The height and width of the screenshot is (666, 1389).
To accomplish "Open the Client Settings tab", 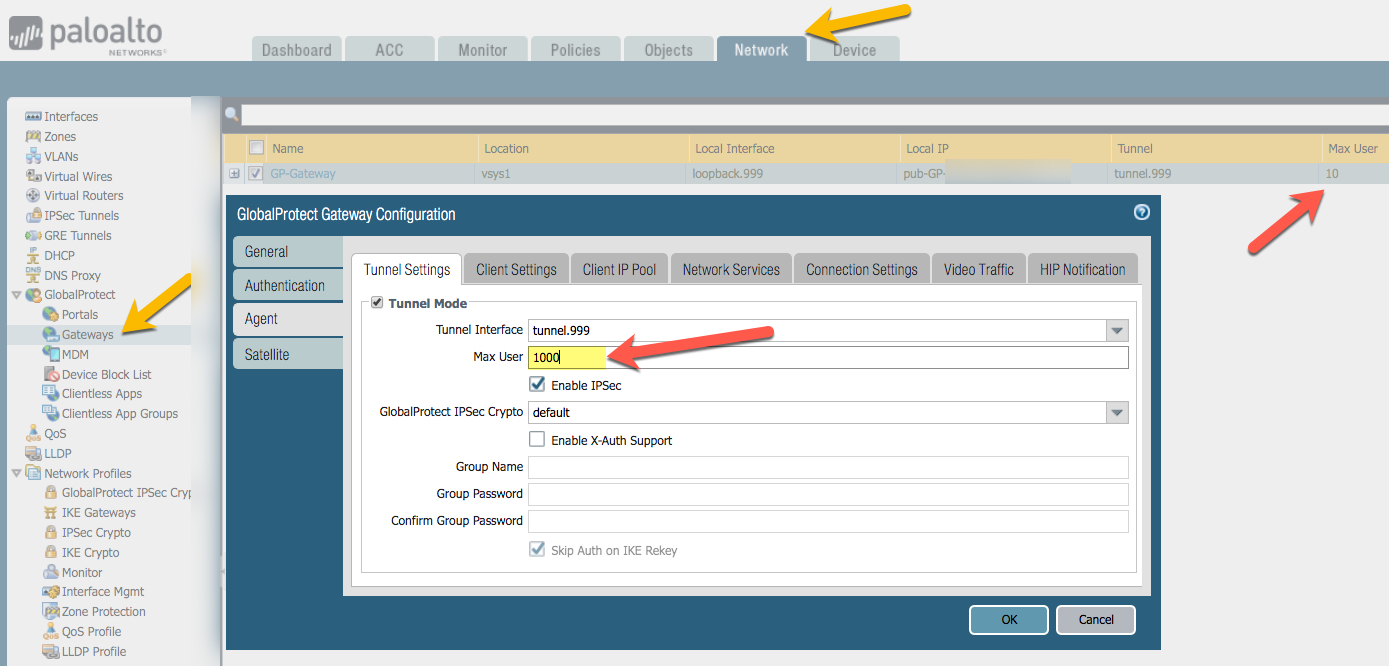I will coord(516,269).
